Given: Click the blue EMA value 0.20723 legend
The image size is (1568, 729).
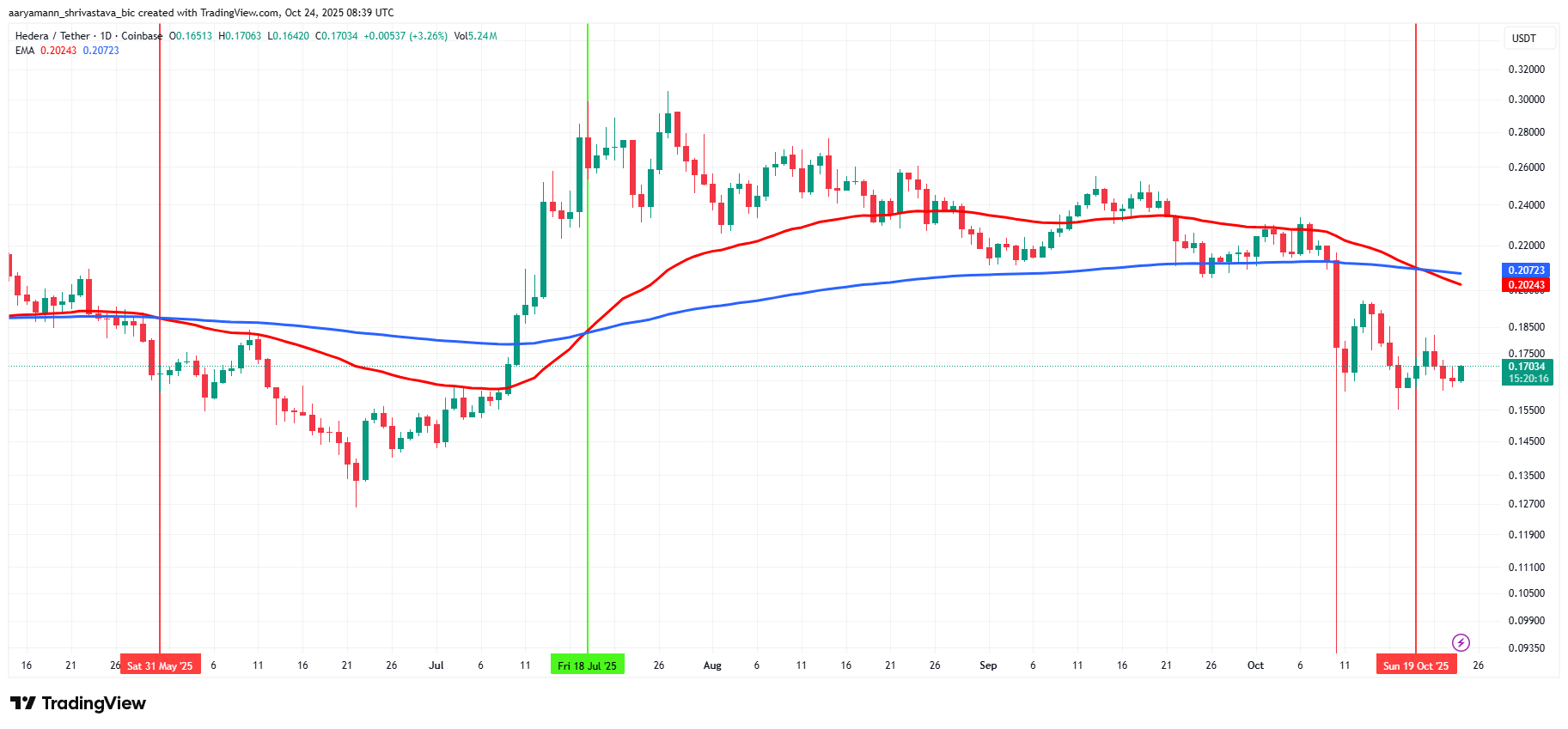Looking at the screenshot, I should [101, 51].
